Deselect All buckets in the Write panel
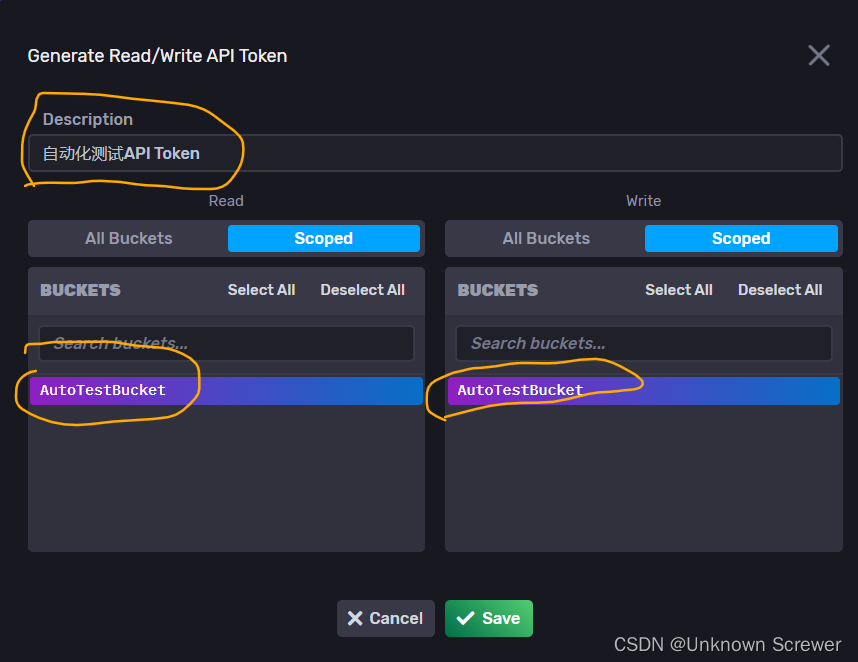Screen dimensions: 858x662 [780, 290]
